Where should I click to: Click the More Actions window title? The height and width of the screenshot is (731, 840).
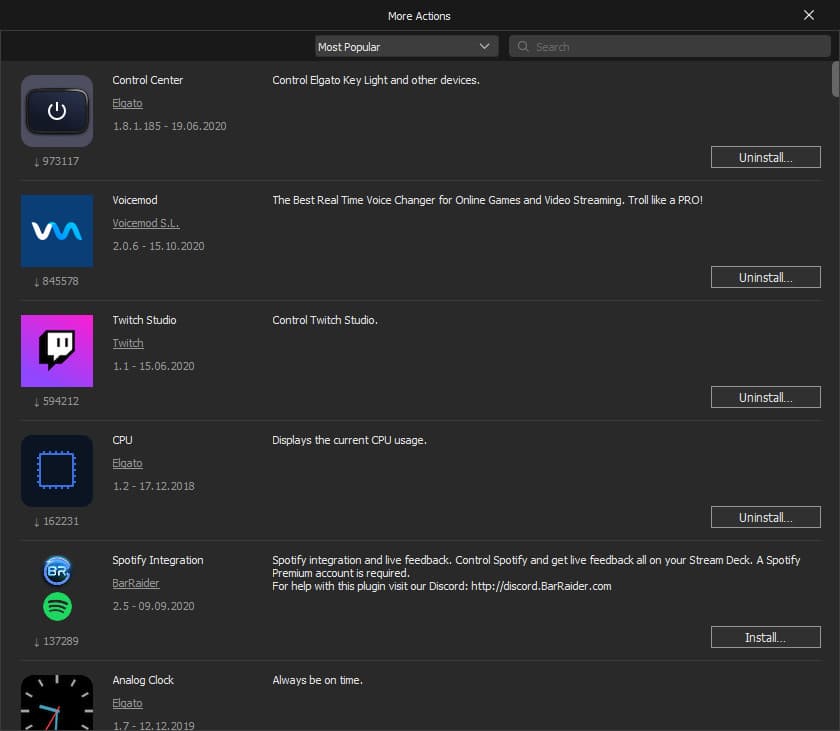click(x=419, y=16)
